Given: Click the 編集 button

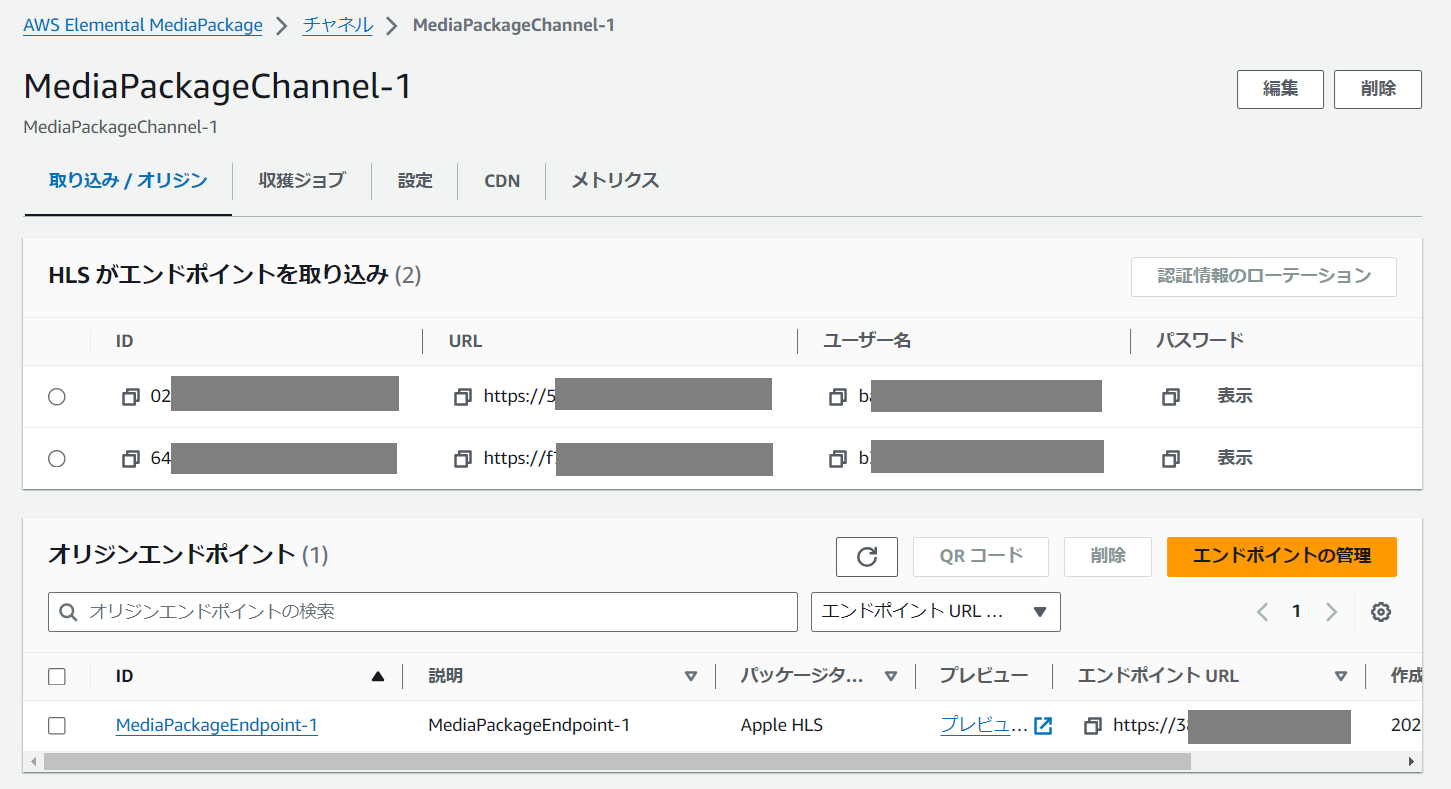Looking at the screenshot, I should [x=1281, y=89].
